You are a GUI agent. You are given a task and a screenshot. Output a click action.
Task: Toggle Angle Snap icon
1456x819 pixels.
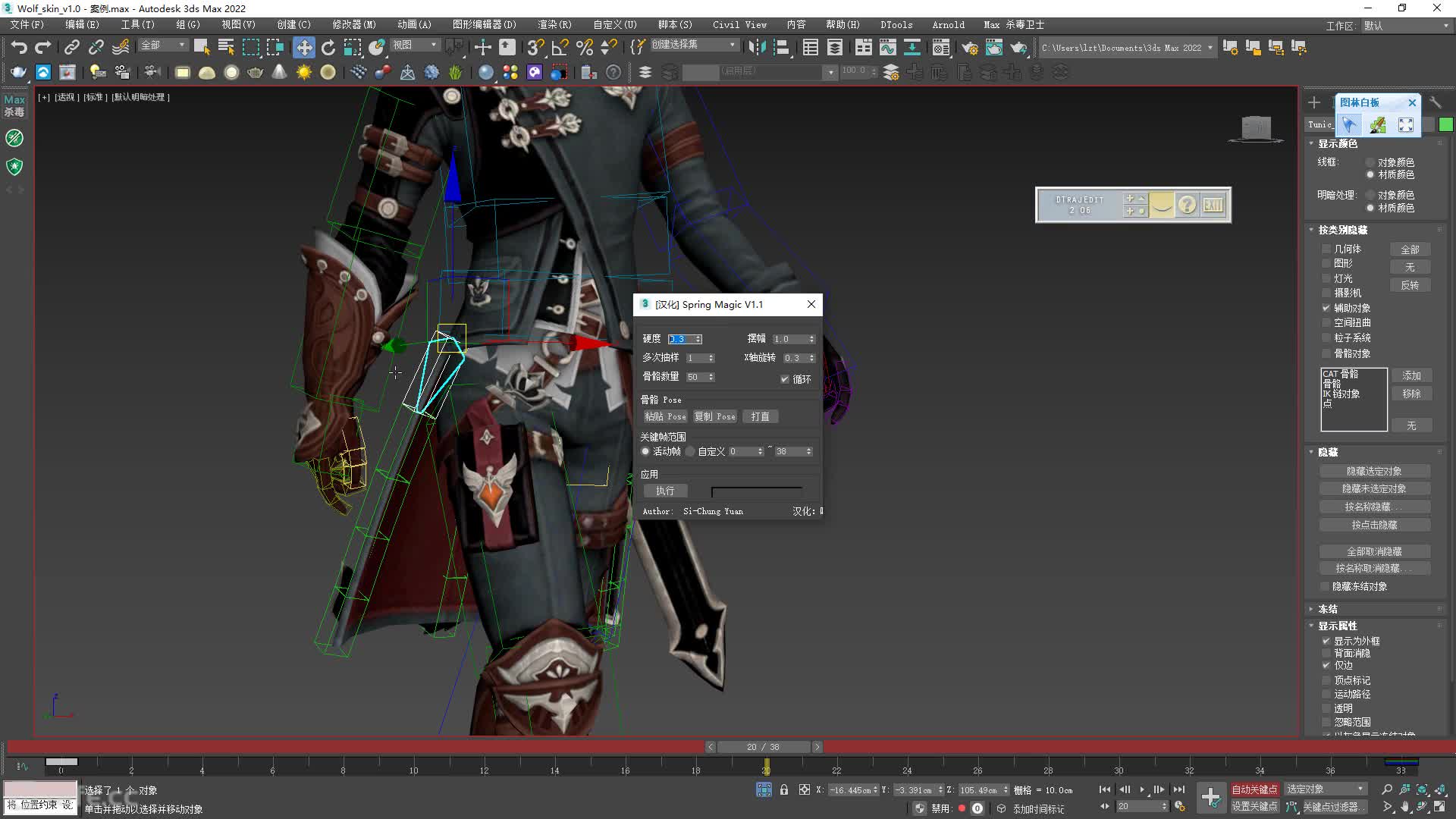tap(560, 48)
